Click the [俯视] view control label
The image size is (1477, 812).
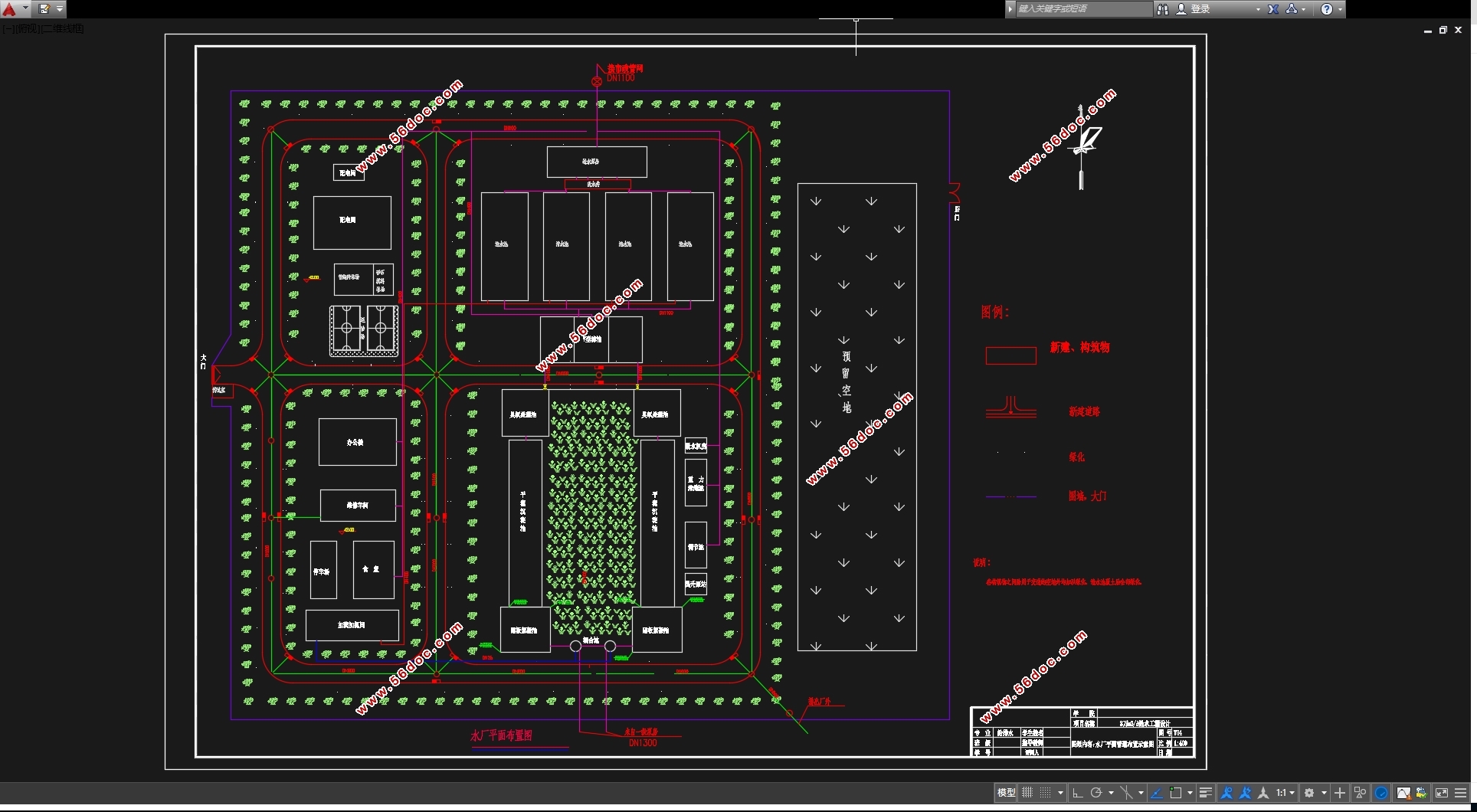point(27,28)
